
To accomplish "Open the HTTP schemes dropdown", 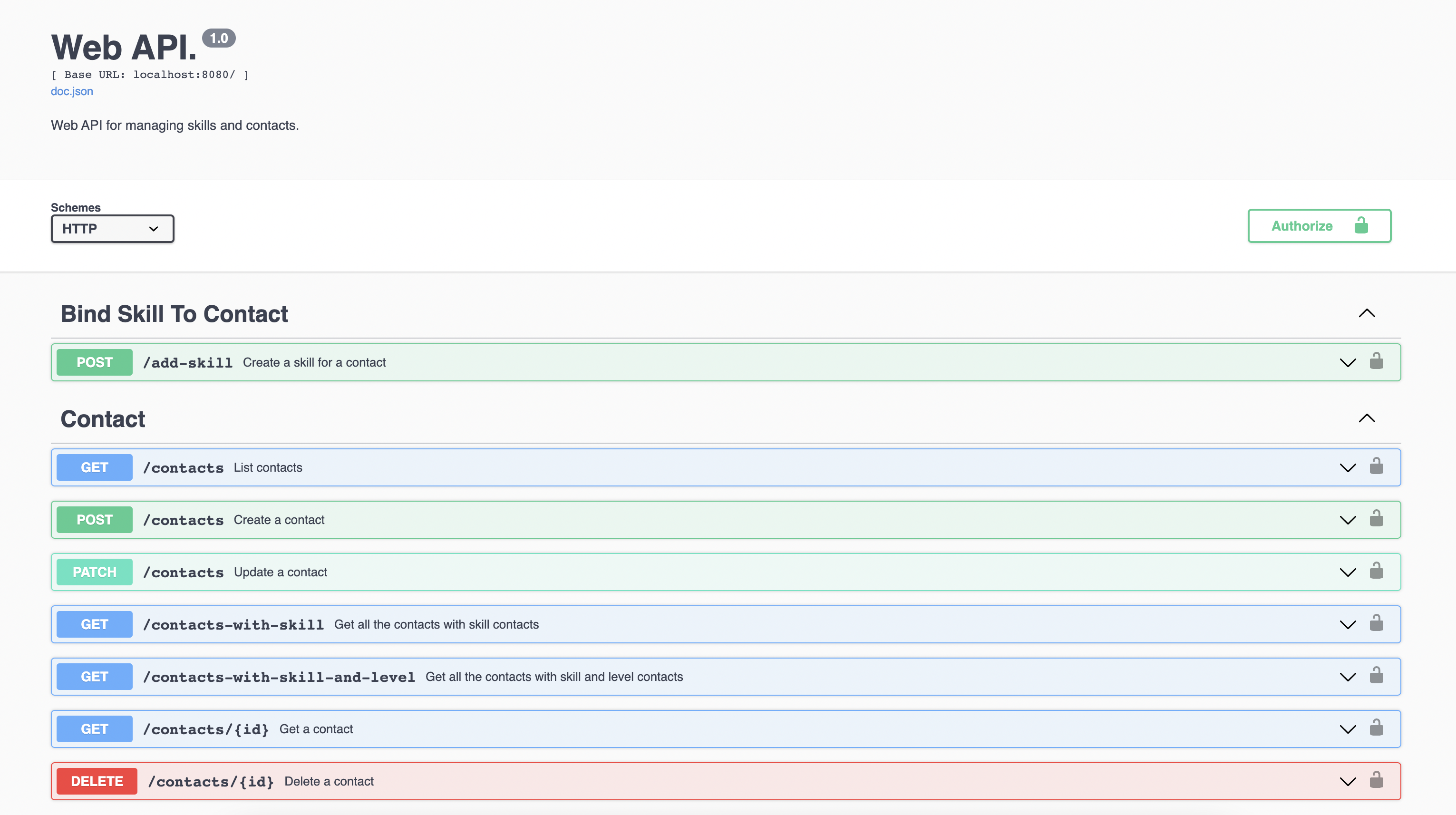I will click(113, 229).
